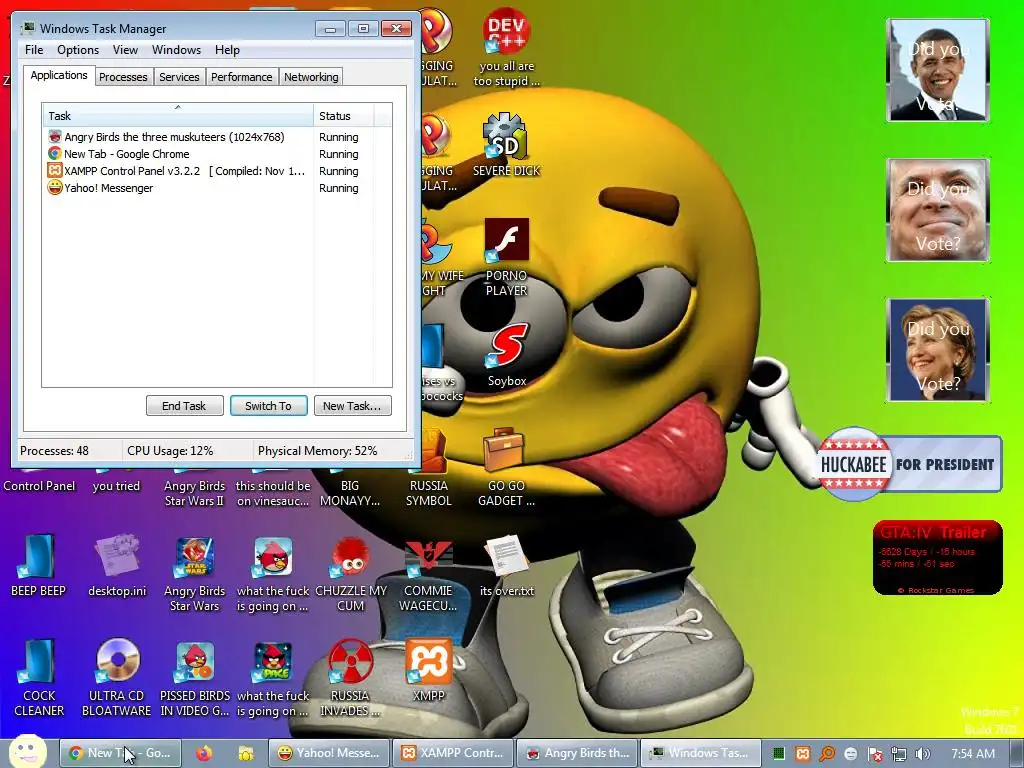
Task: Select the Yahoo! Messenger task row
Action: click(x=217, y=188)
